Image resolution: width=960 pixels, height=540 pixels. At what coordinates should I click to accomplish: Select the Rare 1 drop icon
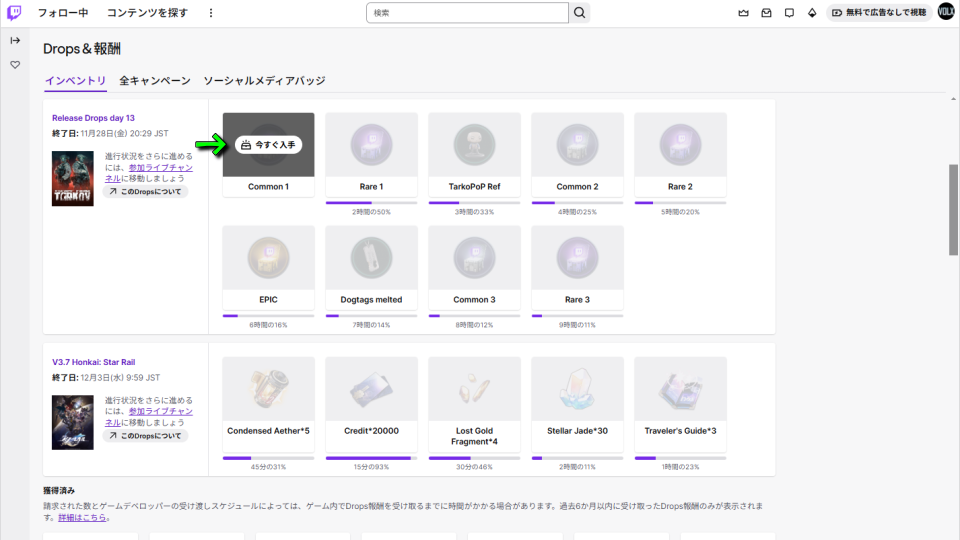[372, 145]
